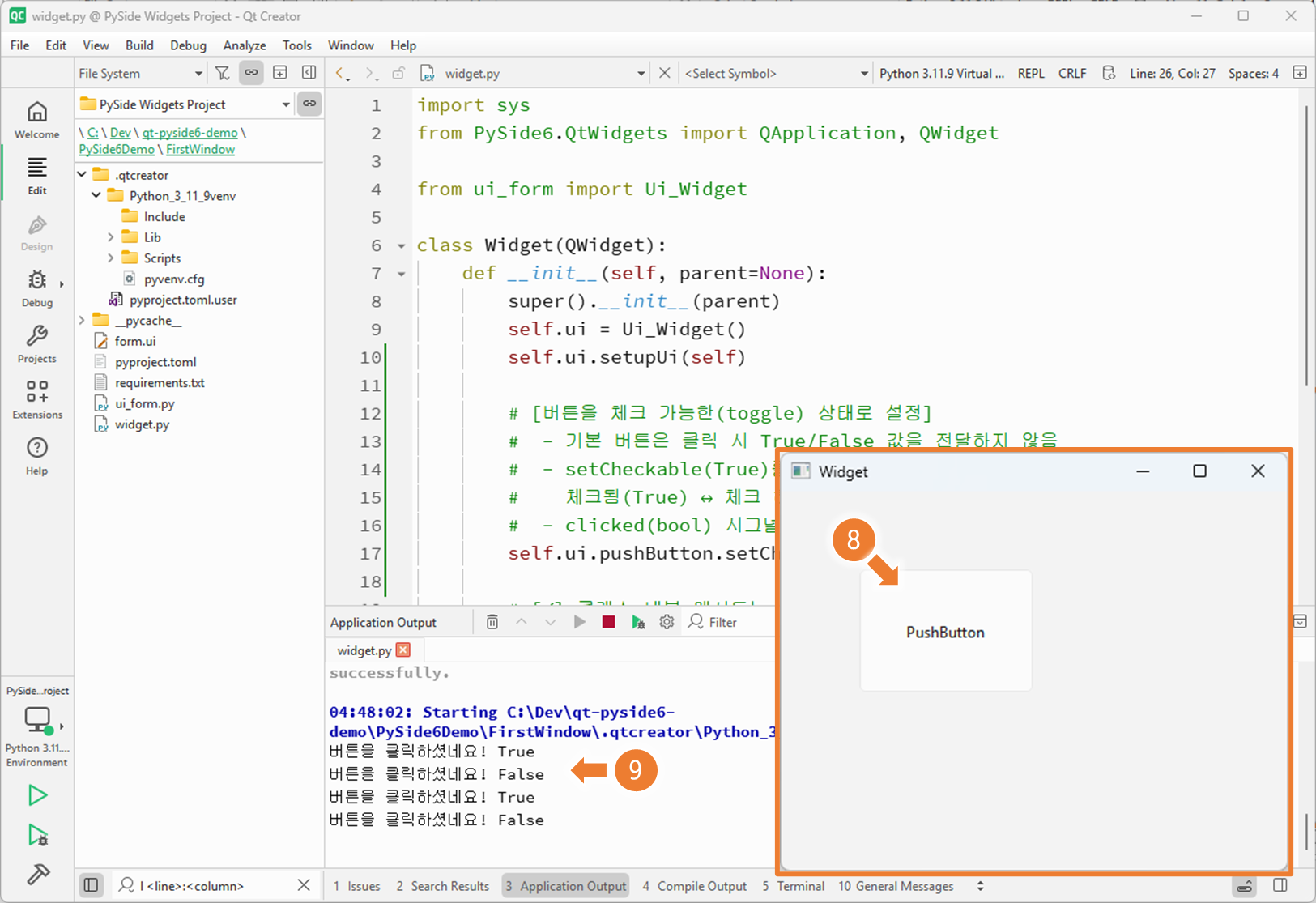Screen dimensions: 1316x903
Task: Open the Welcome mode
Action: [x=37, y=120]
